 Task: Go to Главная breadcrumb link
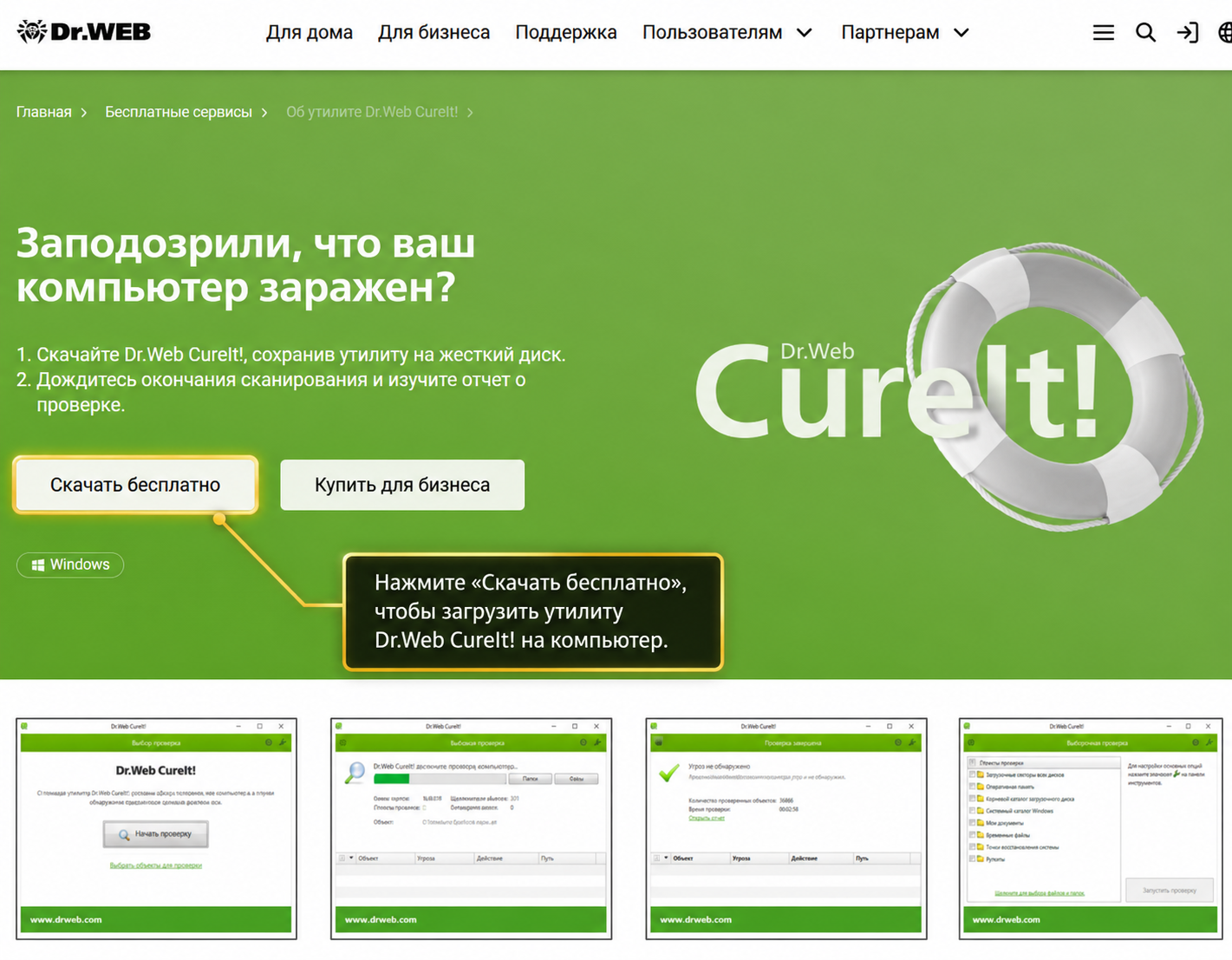point(43,112)
